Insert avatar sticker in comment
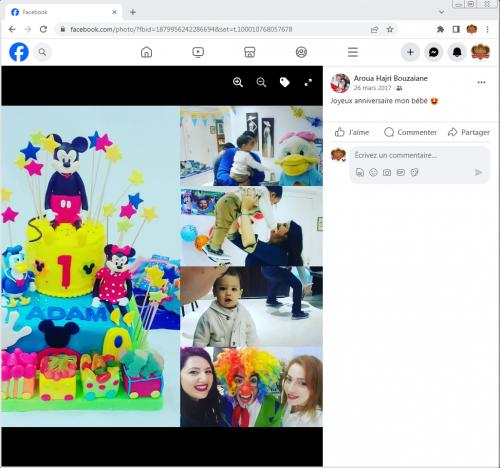The height and width of the screenshot is (468, 500). tap(360, 172)
